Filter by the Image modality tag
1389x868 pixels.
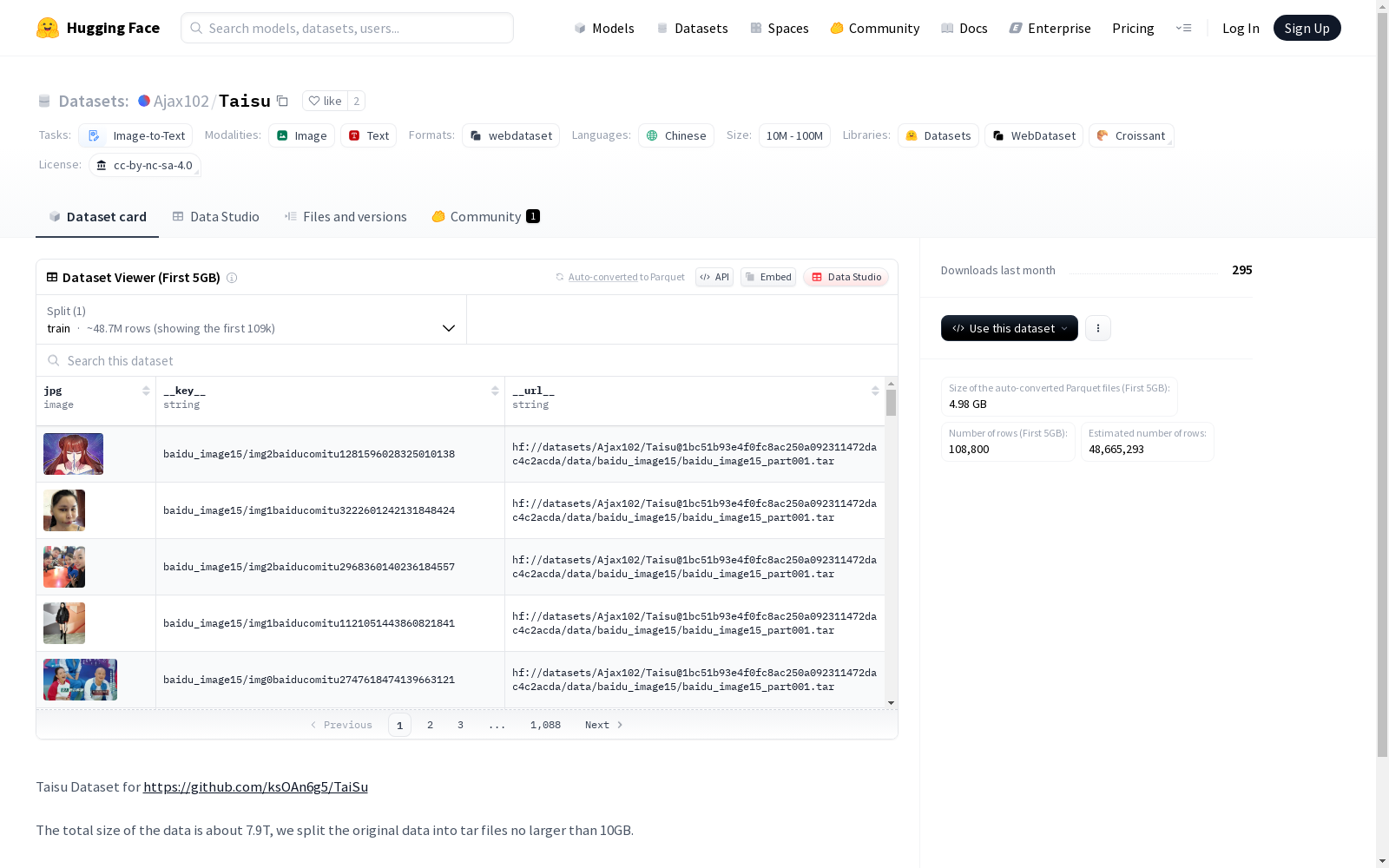[301, 135]
